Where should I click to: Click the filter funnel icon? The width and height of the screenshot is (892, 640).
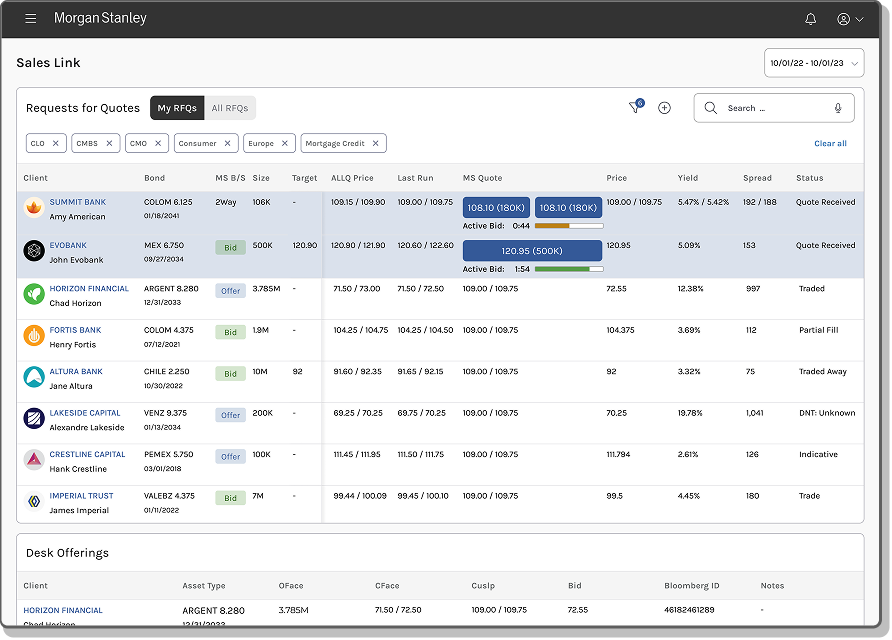[634, 108]
